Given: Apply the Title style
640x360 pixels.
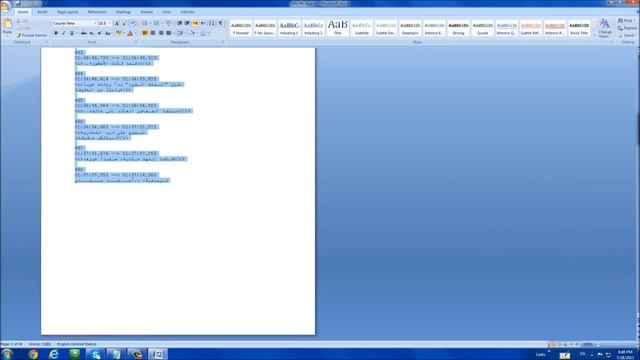Looking at the screenshot, I should [338, 28].
